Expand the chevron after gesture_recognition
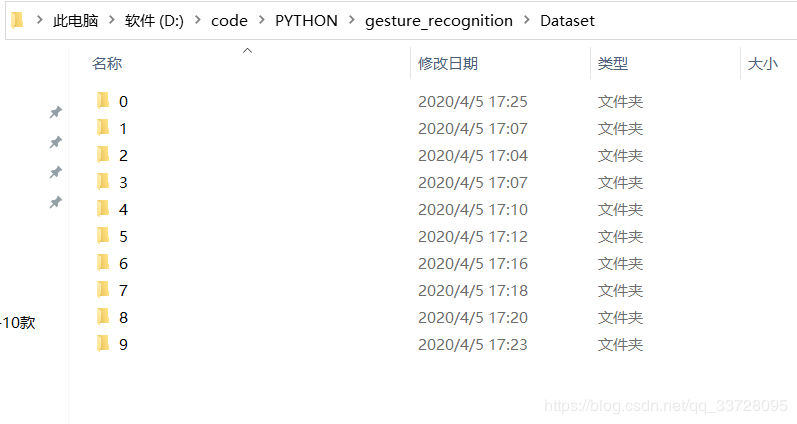 (x=526, y=21)
